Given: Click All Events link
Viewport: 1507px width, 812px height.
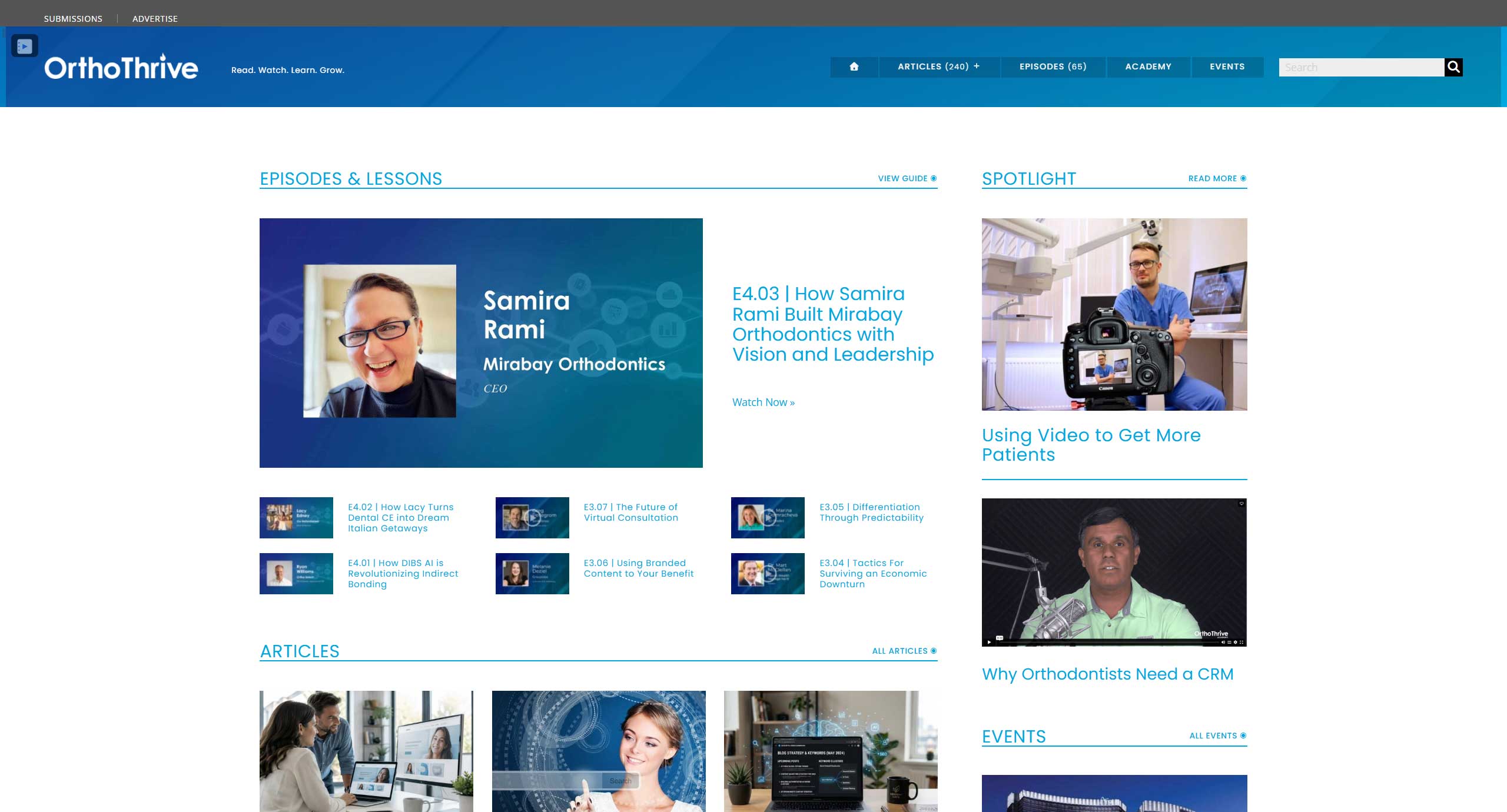Looking at the screenshot, I should coord(1217,736).
